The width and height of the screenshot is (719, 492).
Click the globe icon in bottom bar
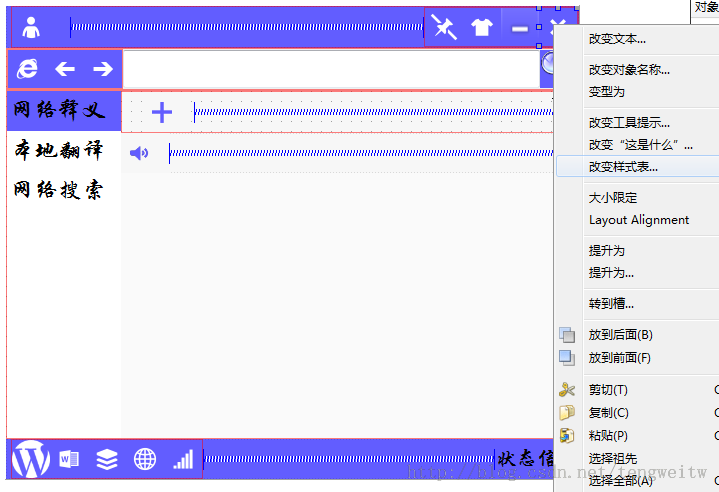[x=145, y=459]
